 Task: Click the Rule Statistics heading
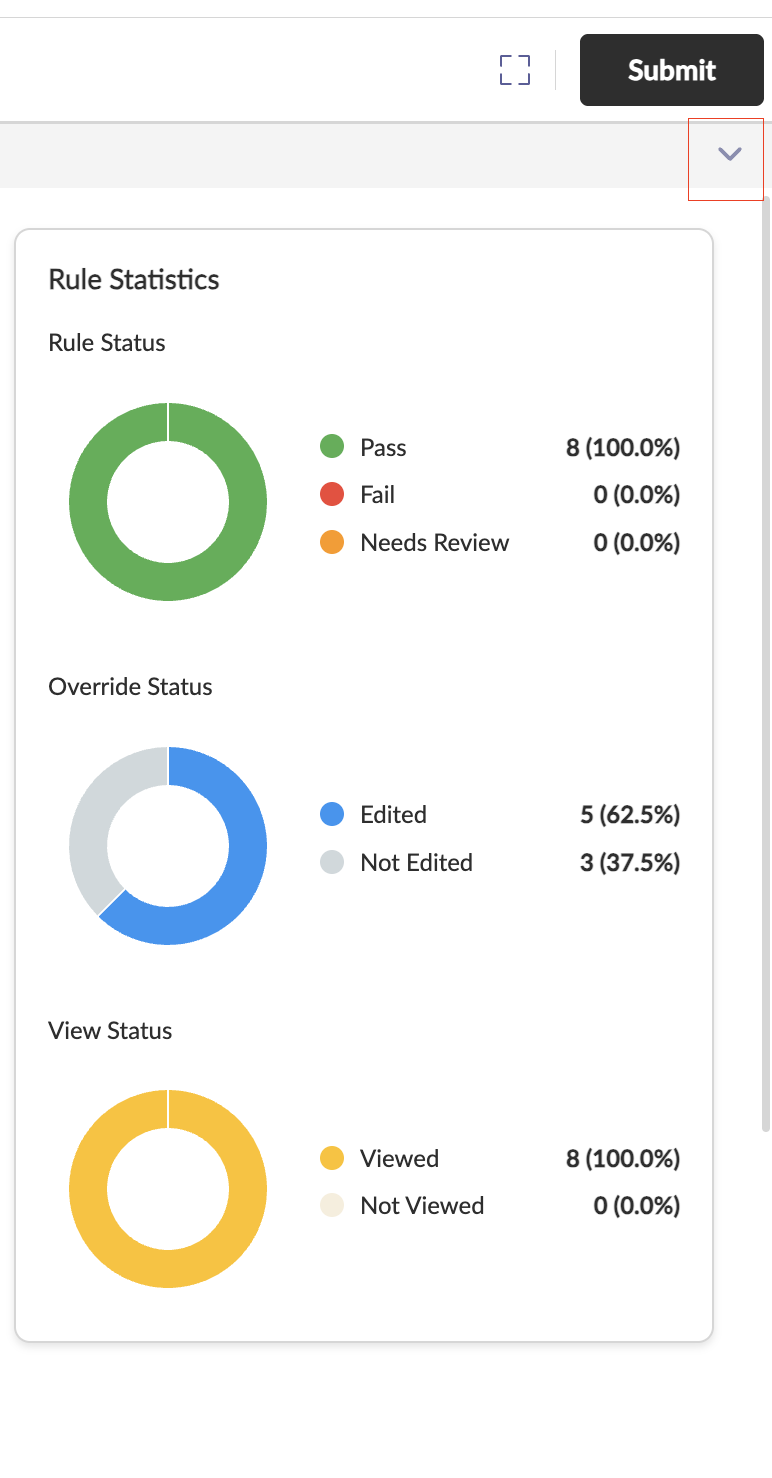(x=134, y=280)
